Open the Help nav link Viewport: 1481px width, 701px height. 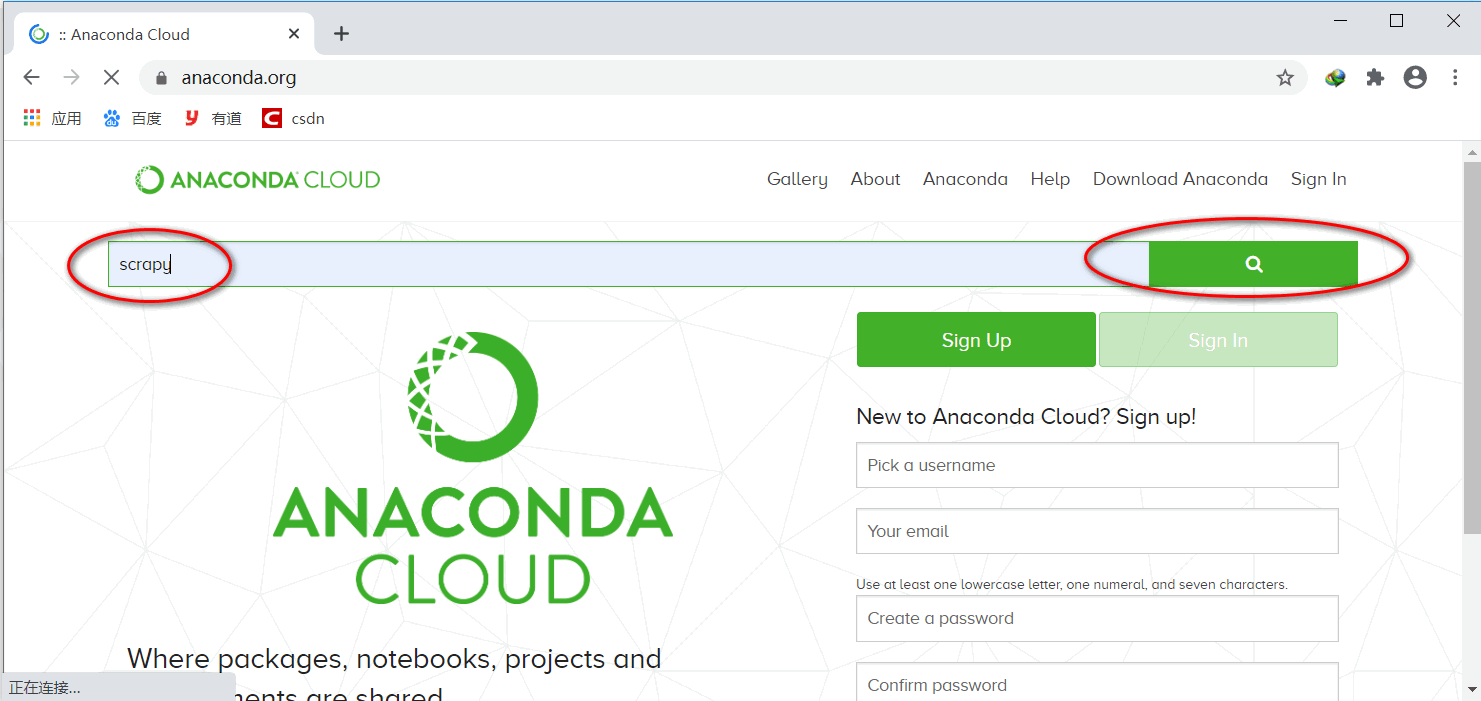1050,179
